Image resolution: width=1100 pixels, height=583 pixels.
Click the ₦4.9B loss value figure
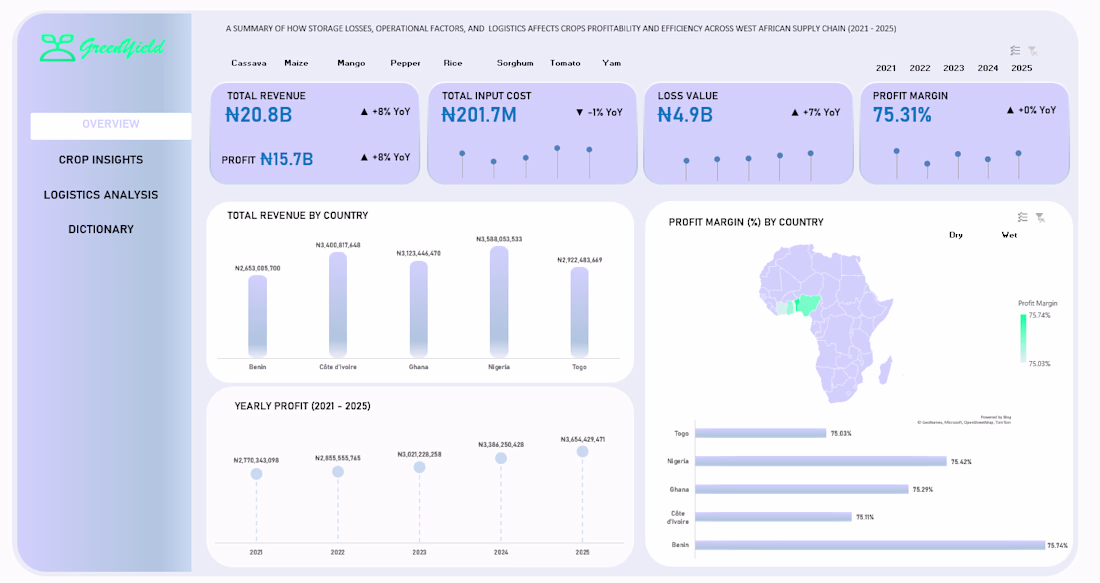click(685, 114)
